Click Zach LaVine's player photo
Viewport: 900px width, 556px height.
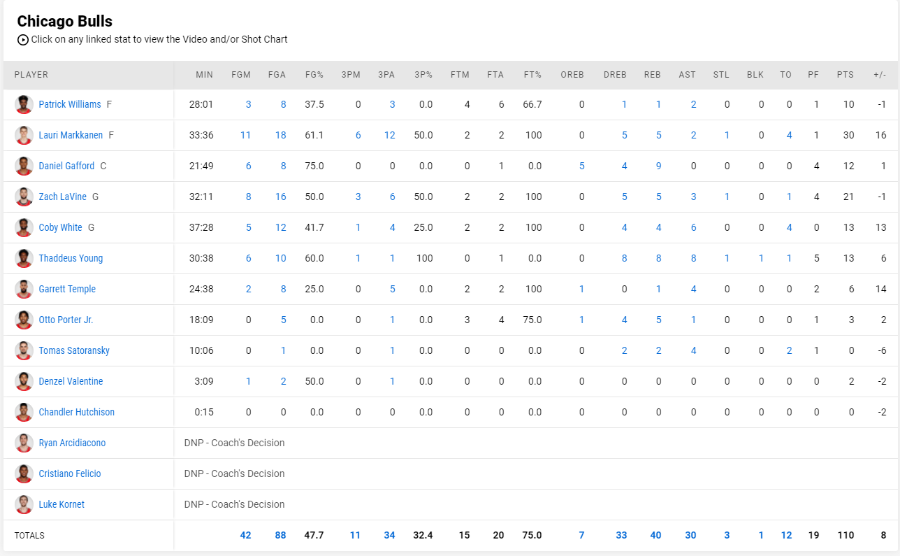click(24, 197)
